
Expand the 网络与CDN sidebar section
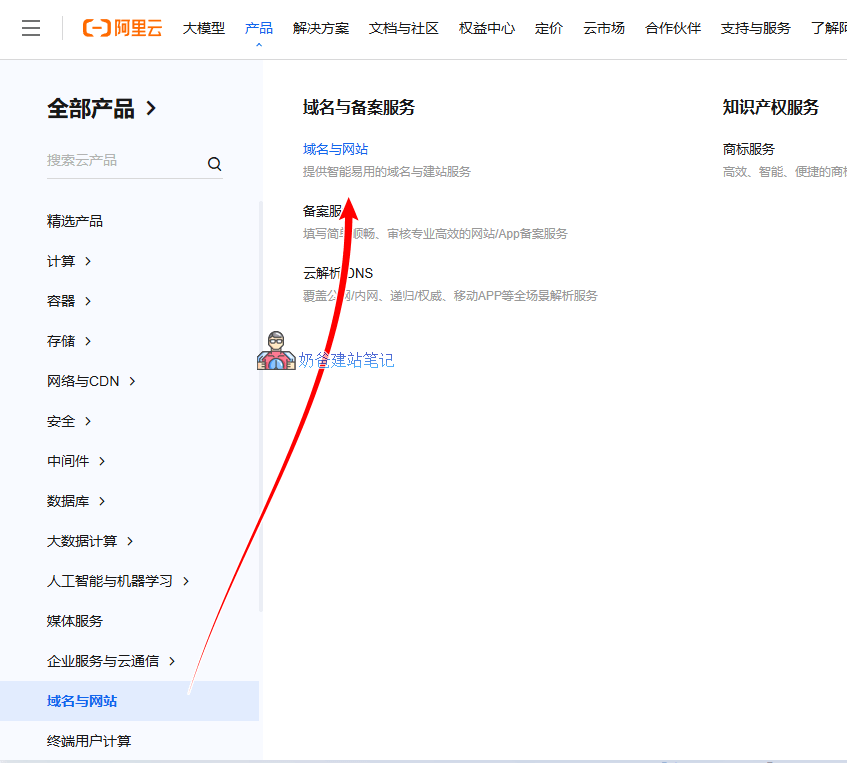135,381
